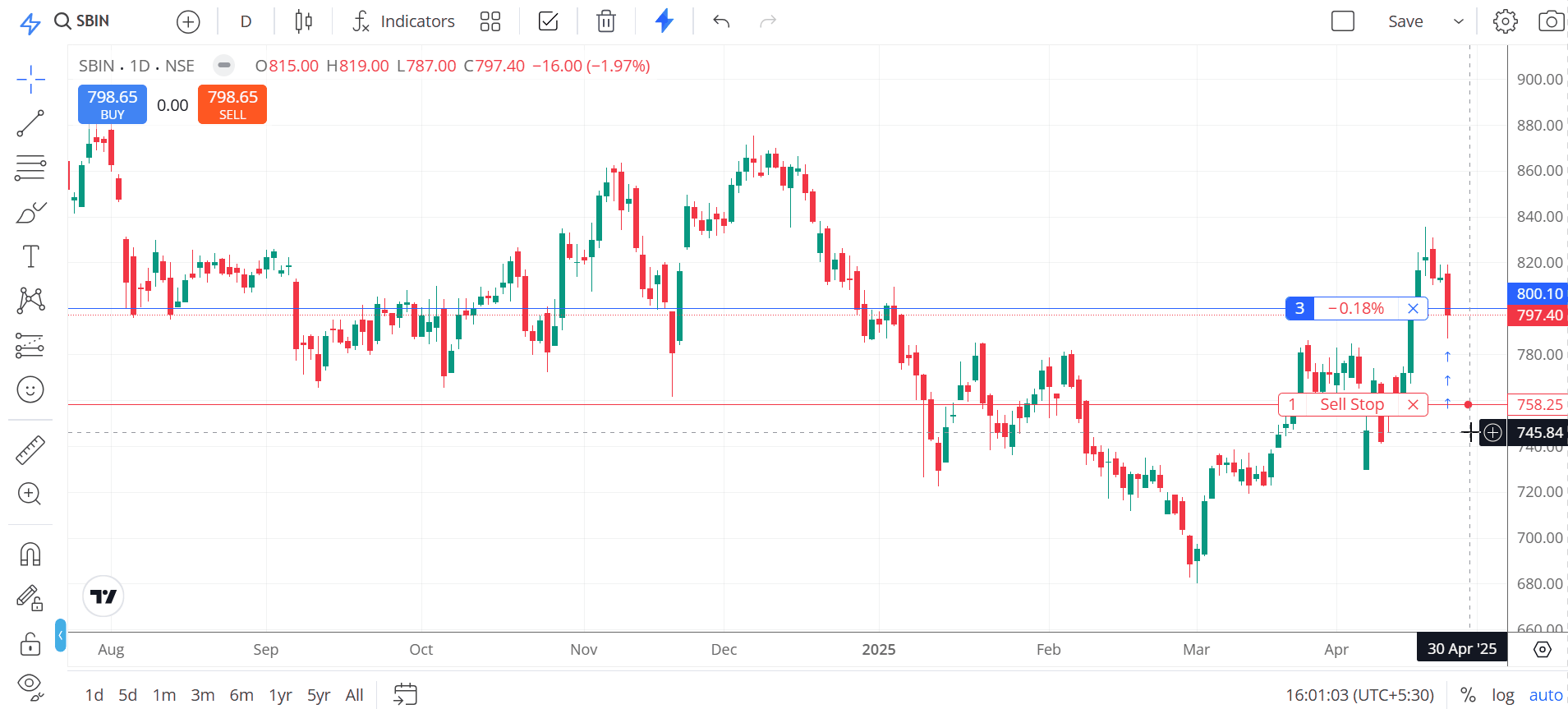Open the go to date calendar
This screenshot has width=1568, height=709.
tap(405, 694)
